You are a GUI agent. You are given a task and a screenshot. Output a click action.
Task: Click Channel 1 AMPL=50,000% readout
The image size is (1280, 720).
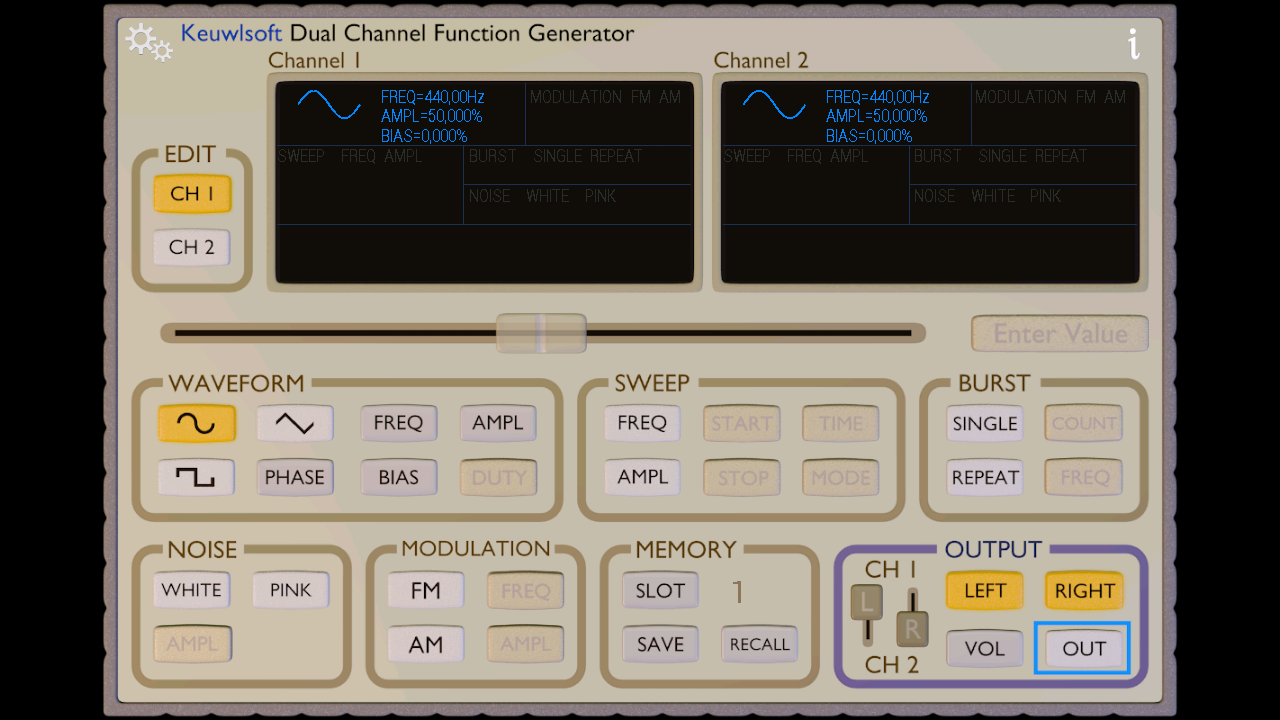432,116
